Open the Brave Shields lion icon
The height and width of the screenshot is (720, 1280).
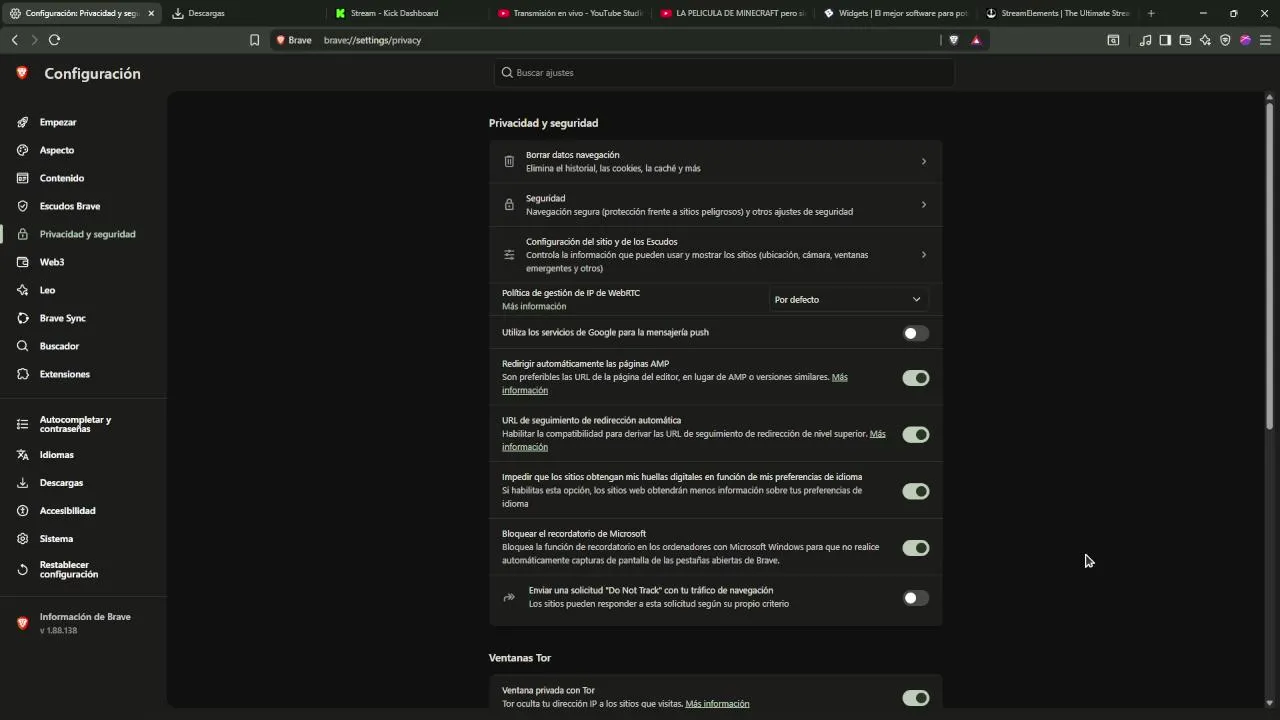(x=953, y=40)
